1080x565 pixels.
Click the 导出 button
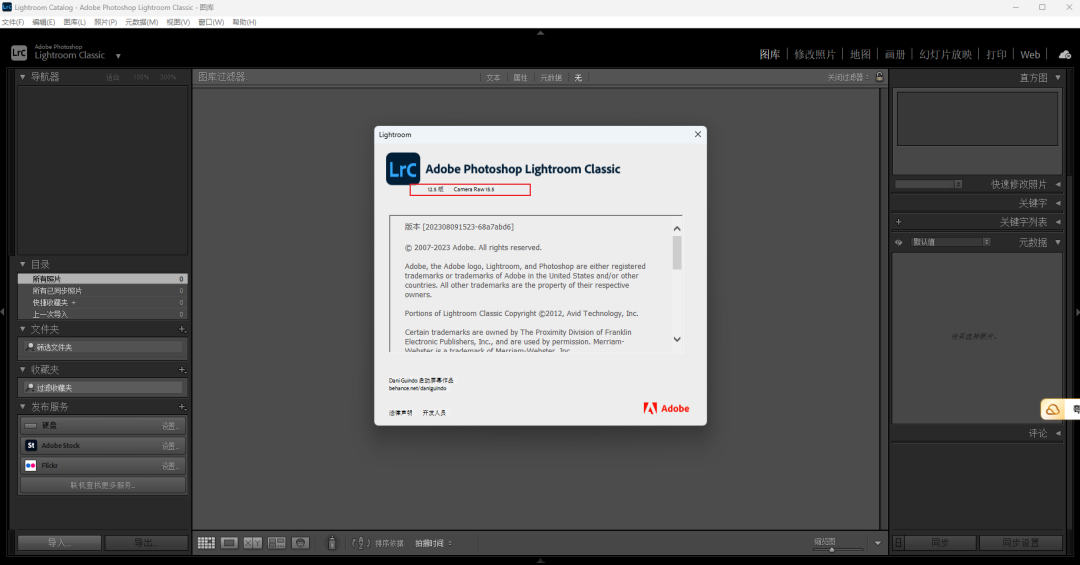146,543
